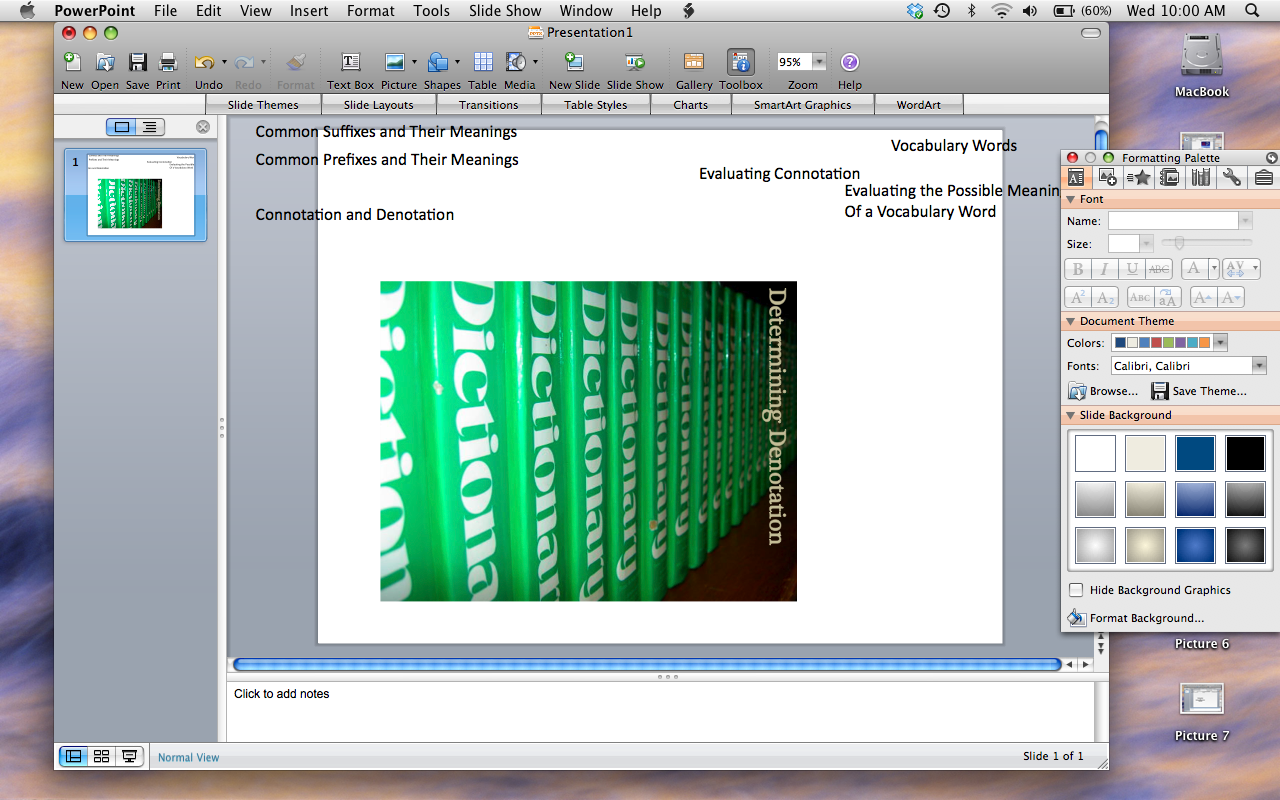Click the Save toolbar icon
This screenshot has width=1280, height=800.
pos(137,64)
